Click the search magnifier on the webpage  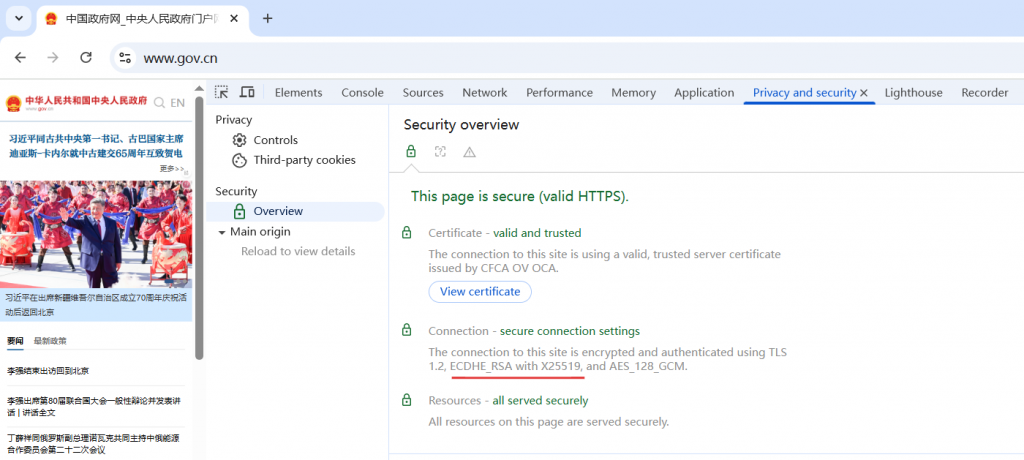158,102
